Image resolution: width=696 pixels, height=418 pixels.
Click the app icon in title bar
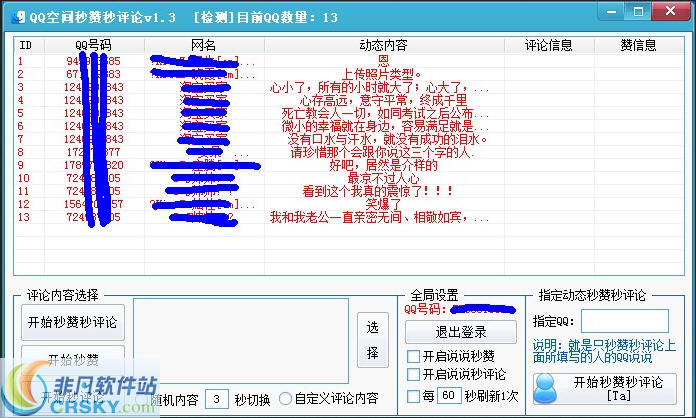tap(18, 17)
